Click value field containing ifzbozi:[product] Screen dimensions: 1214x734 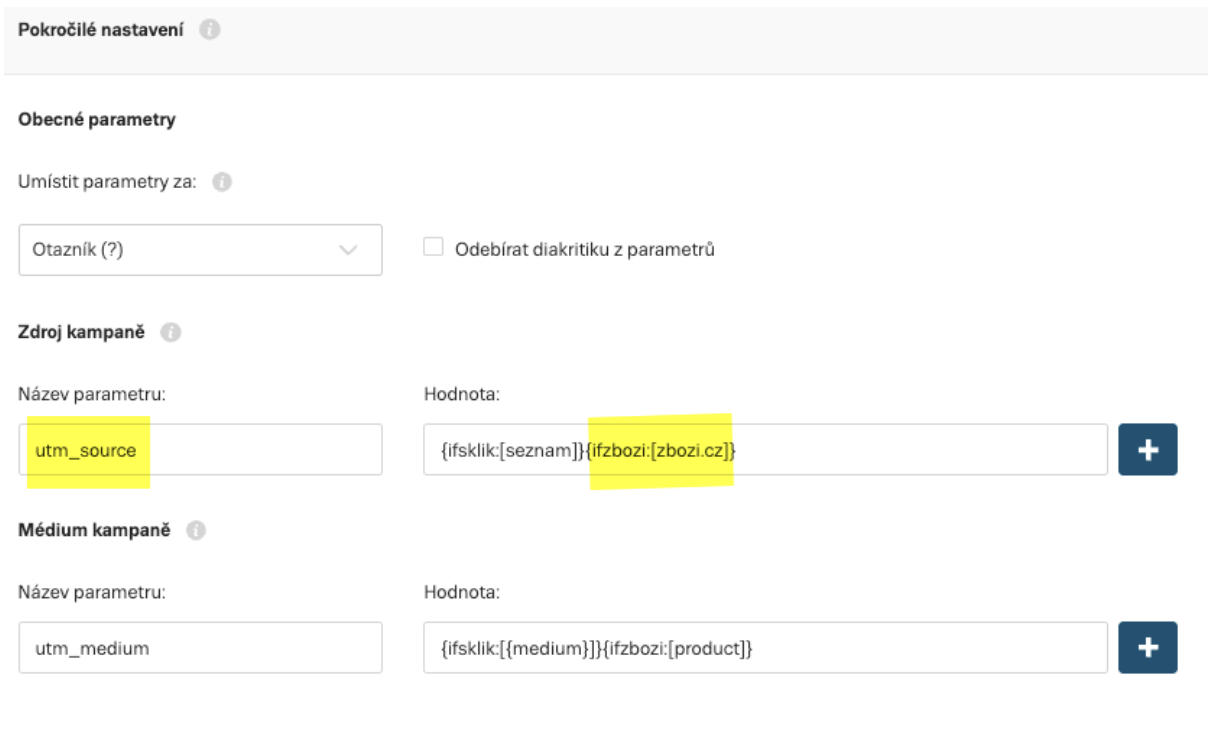[765, 648]
